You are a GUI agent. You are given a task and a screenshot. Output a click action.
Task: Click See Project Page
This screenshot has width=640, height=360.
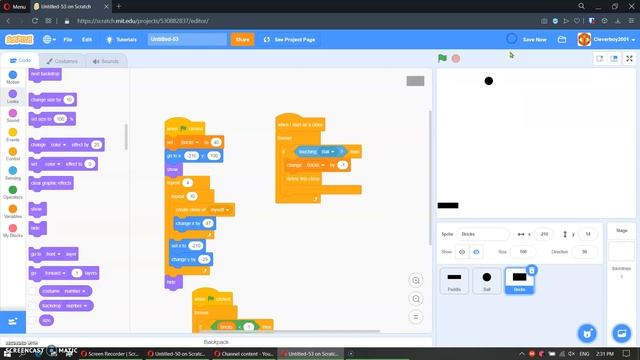289,40
